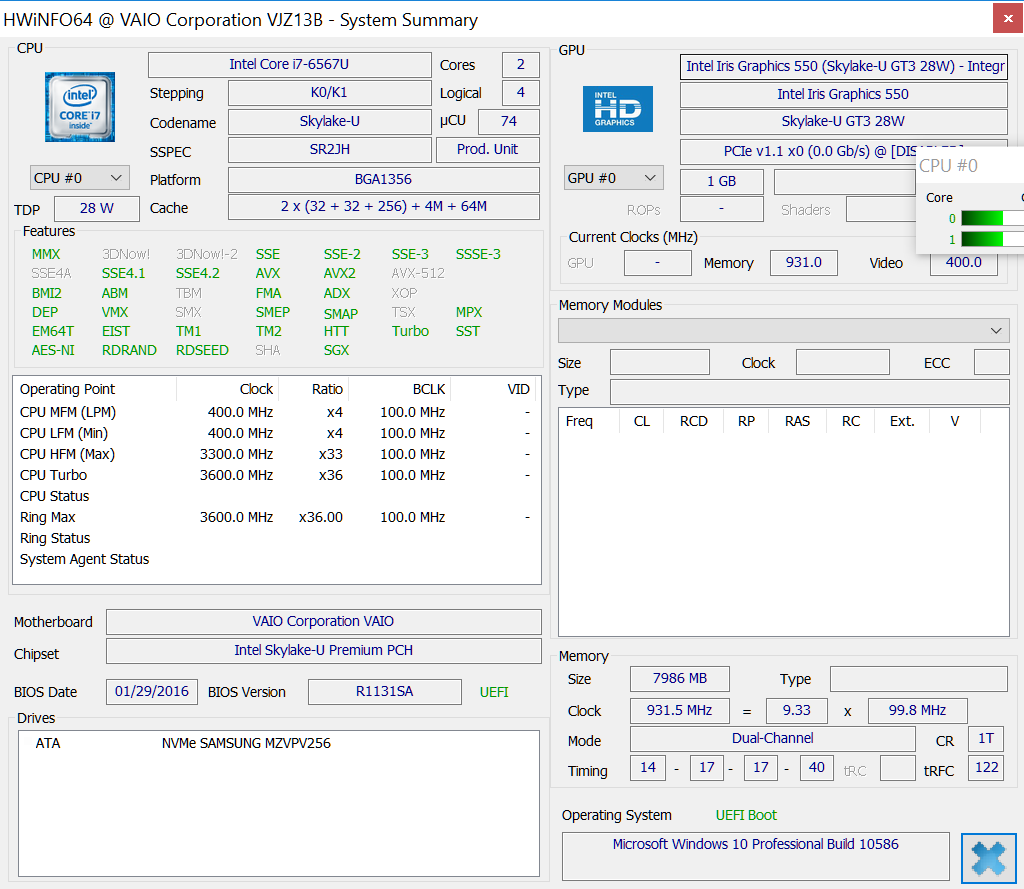Click the Intel HD Graphics logo
Viewport: 1024px width, 889px height.
point(617,109)
